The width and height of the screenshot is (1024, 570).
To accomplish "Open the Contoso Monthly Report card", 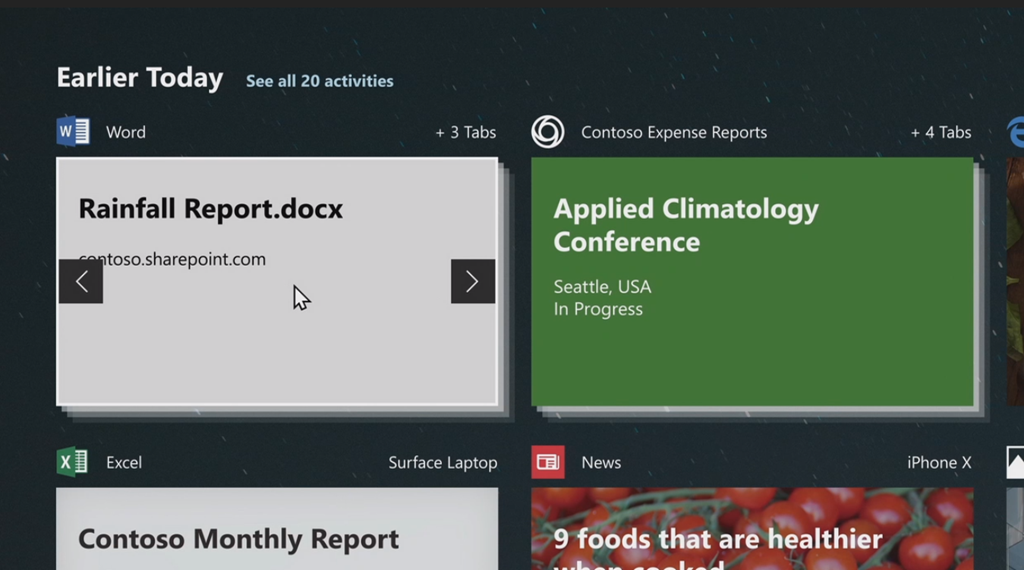I will [x=277, y=530].
